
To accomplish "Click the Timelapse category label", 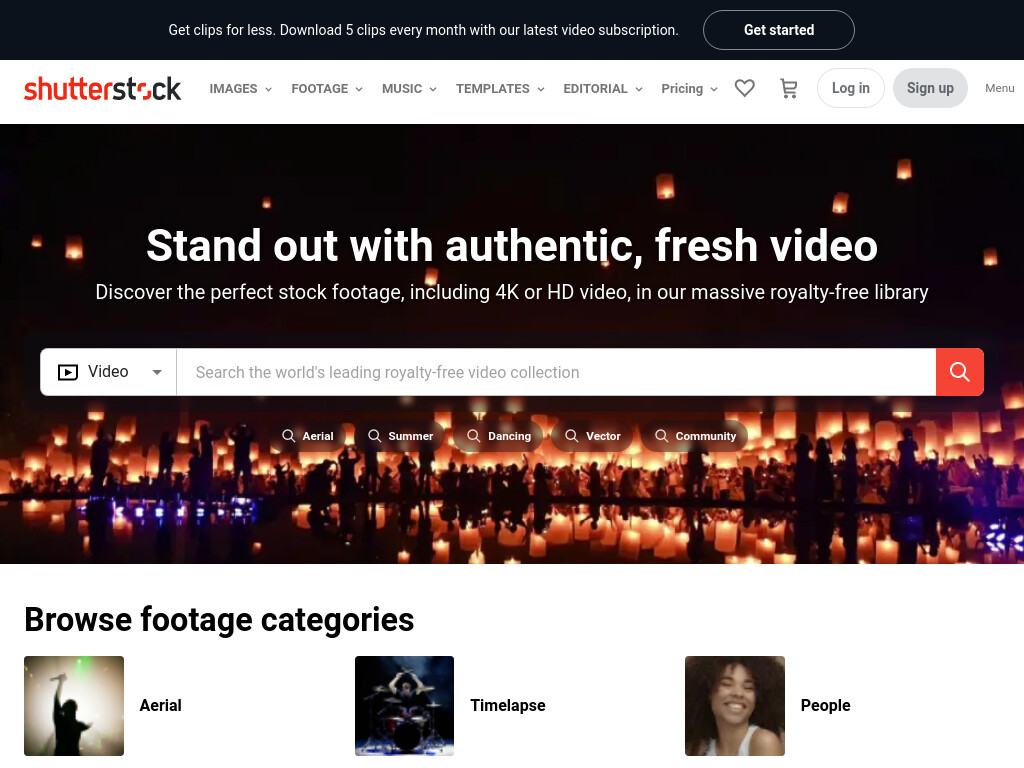I will pyautogui.click(x=507, y=705).
